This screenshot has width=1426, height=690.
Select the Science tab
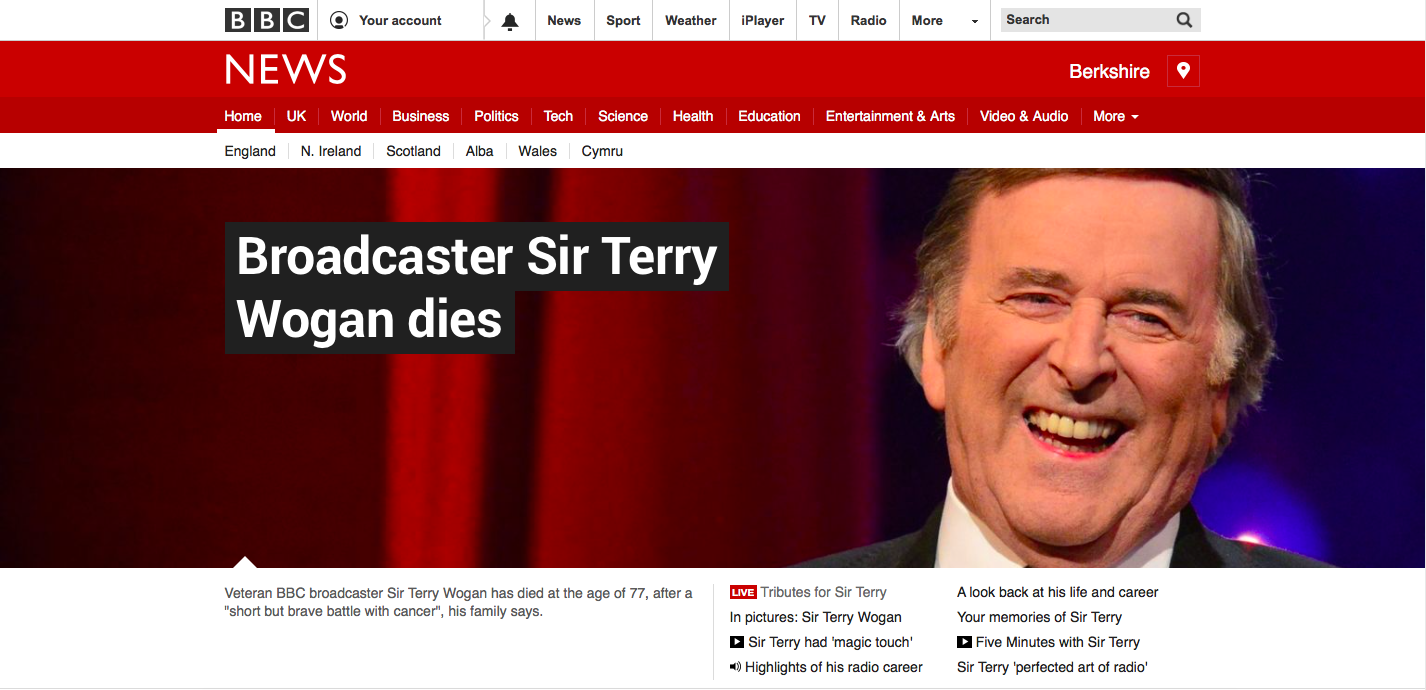(623, 116)
